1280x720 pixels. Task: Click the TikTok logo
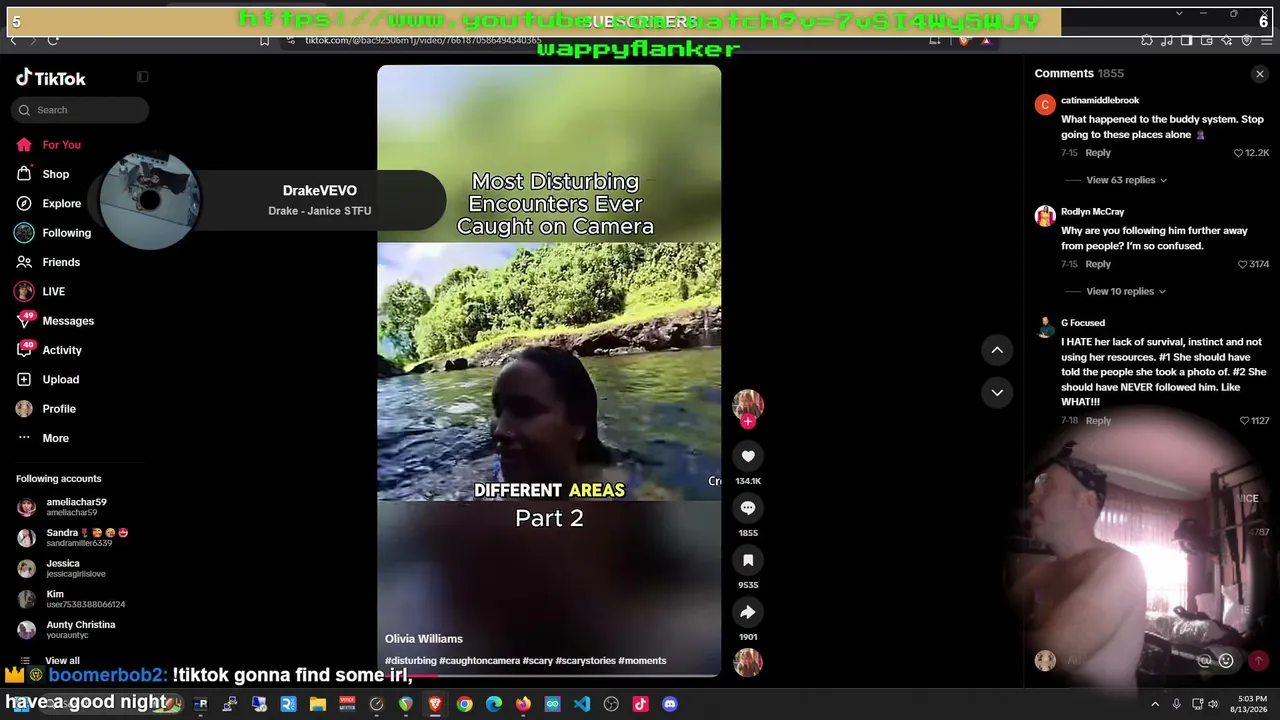pyautogui.click(x=51, y=78)
